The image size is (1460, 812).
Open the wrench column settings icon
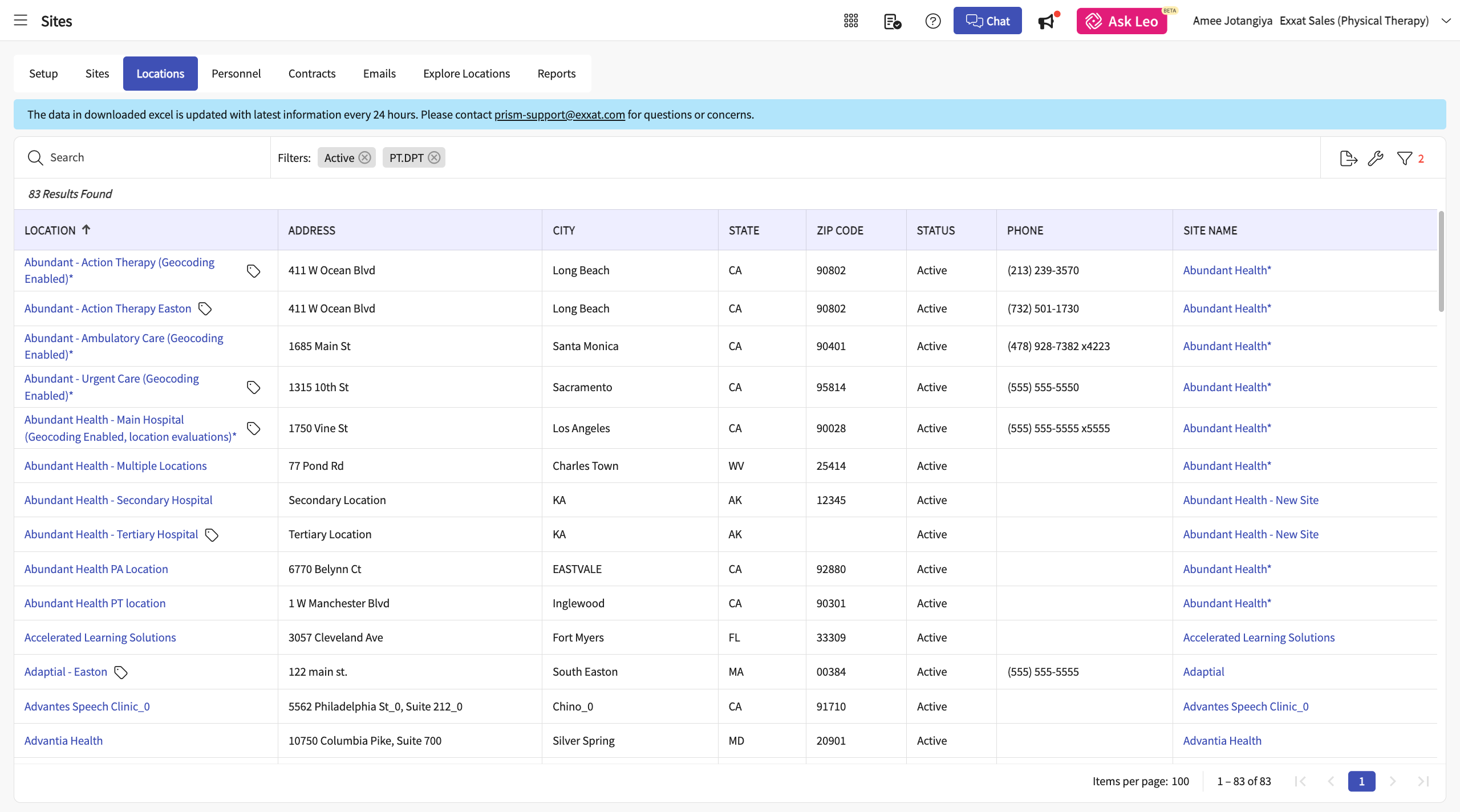tap(1376, 158)
